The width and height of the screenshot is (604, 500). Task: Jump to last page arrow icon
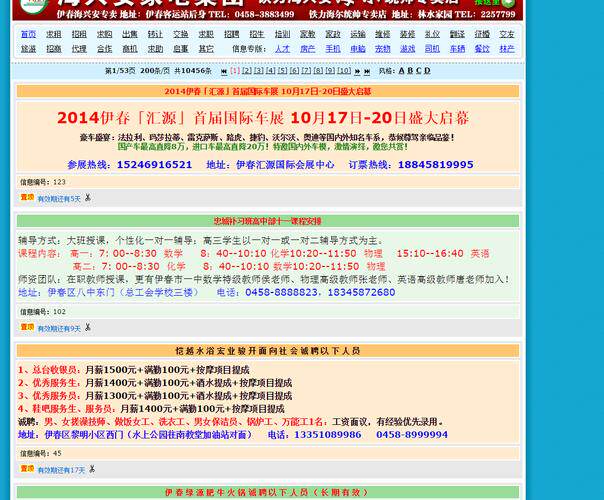(367, 71)
